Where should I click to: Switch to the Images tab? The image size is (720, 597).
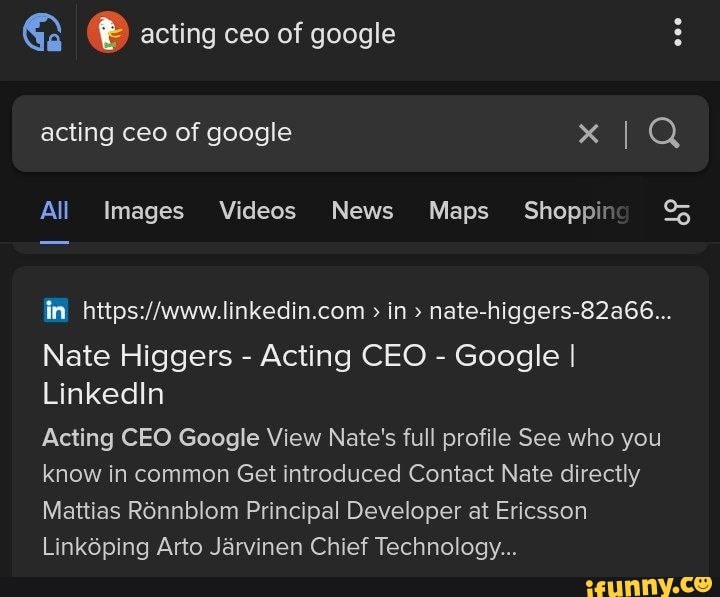(x=144, y=211)
